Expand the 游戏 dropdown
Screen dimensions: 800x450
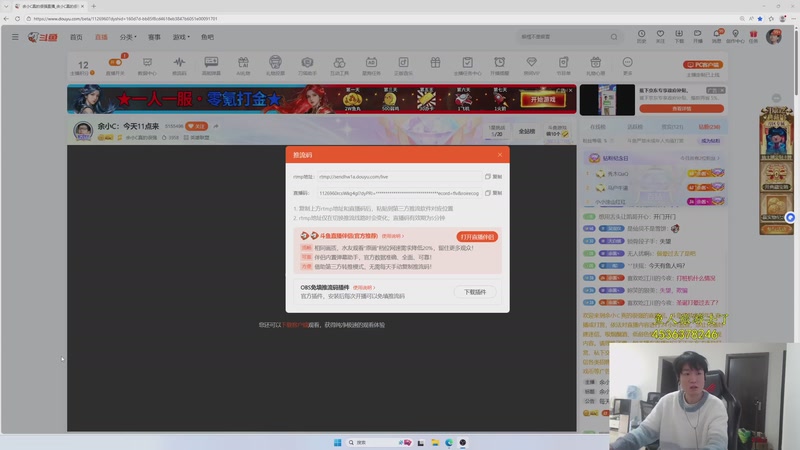click(x=181, y=37)
